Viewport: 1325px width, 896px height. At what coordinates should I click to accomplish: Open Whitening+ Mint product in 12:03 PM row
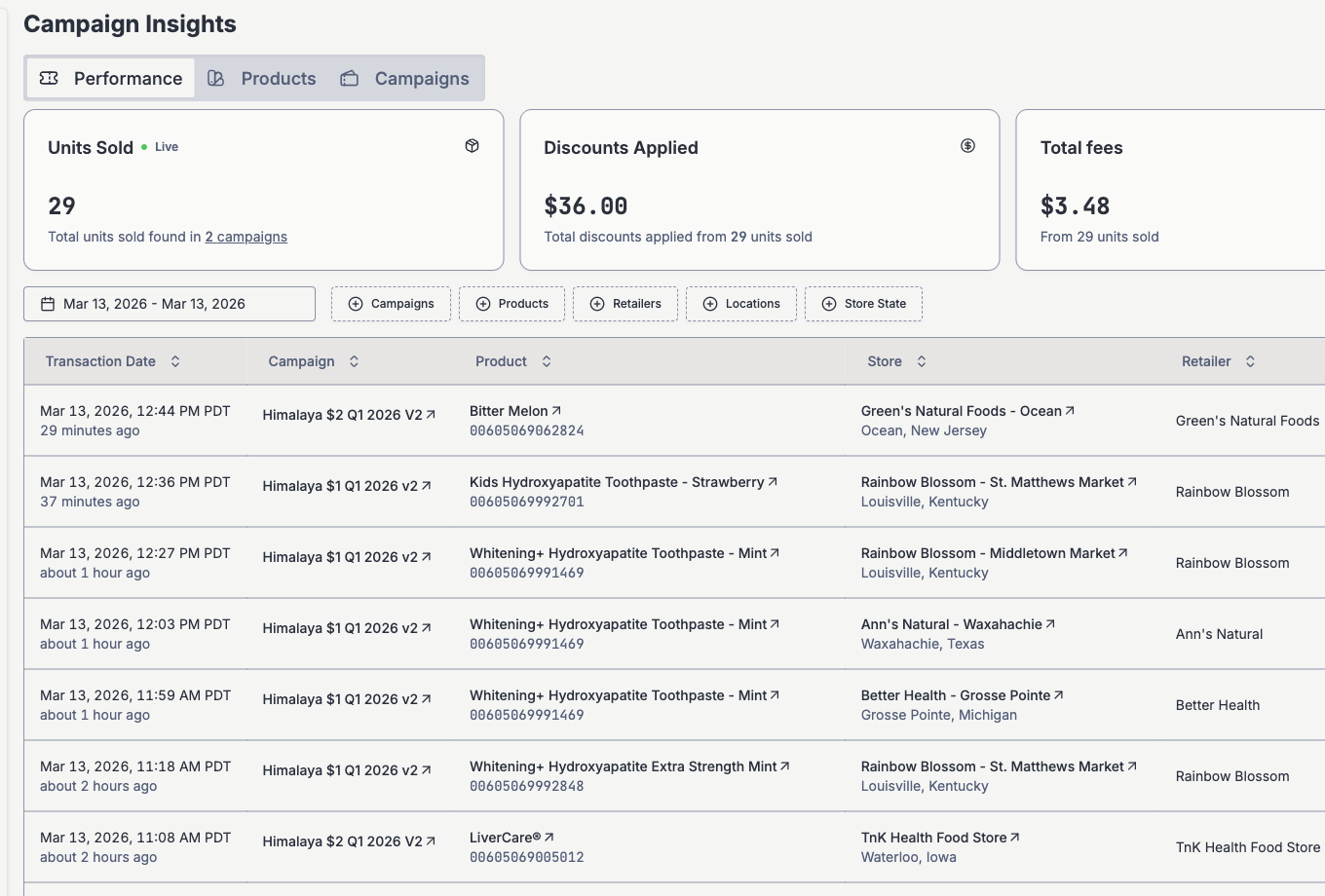pyautogui.click(x=625, y=624)
